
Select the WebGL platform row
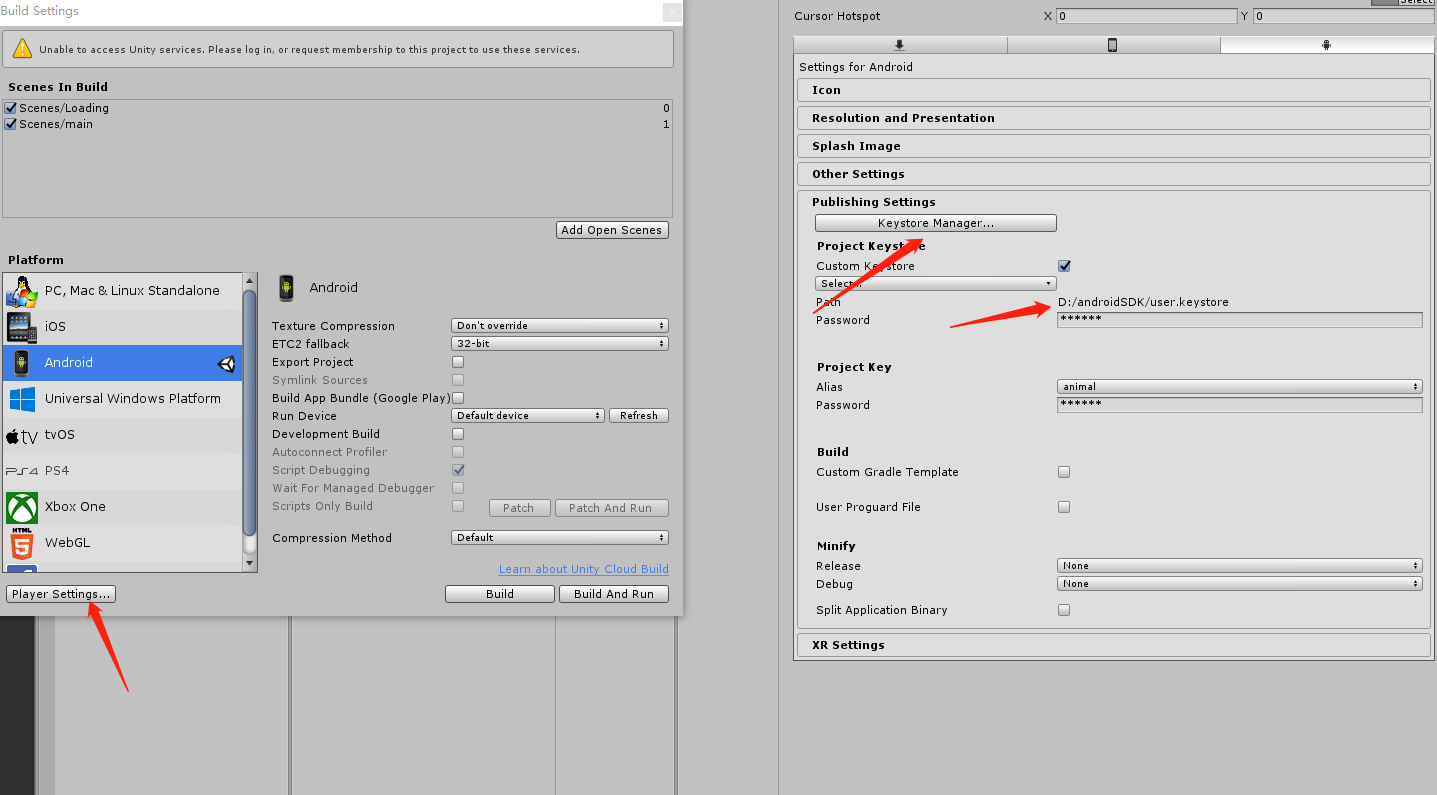122,543
